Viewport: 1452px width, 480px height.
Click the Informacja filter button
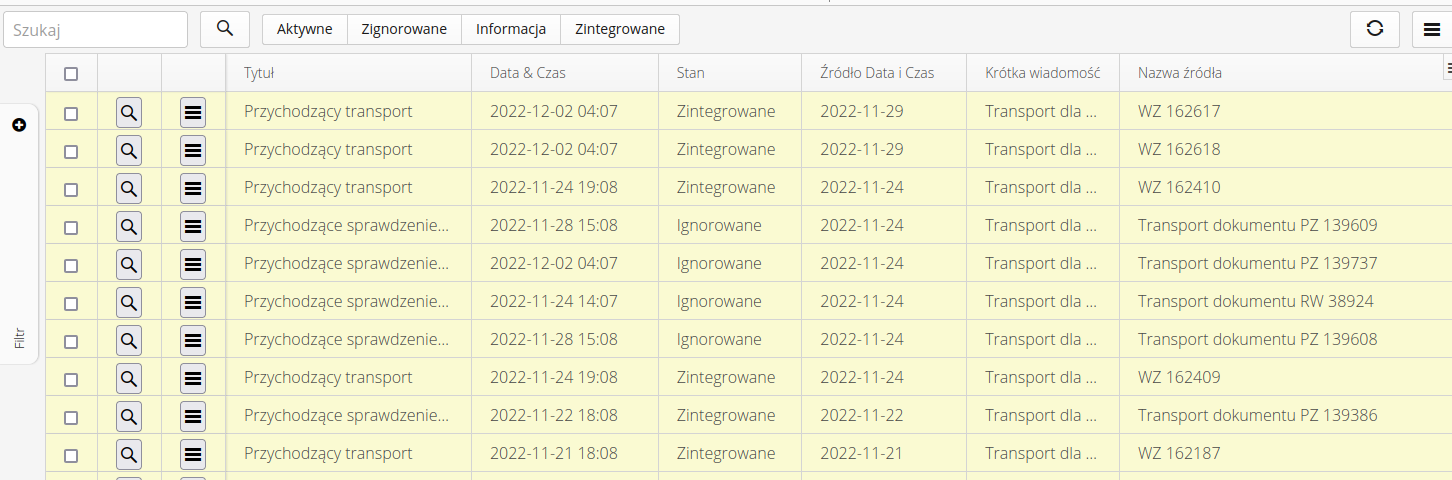point(510,29)
